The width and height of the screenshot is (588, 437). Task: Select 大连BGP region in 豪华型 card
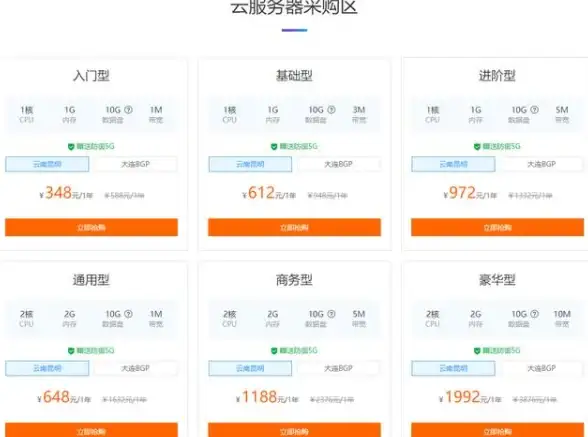pyautogui.click(x=542, y=368)
